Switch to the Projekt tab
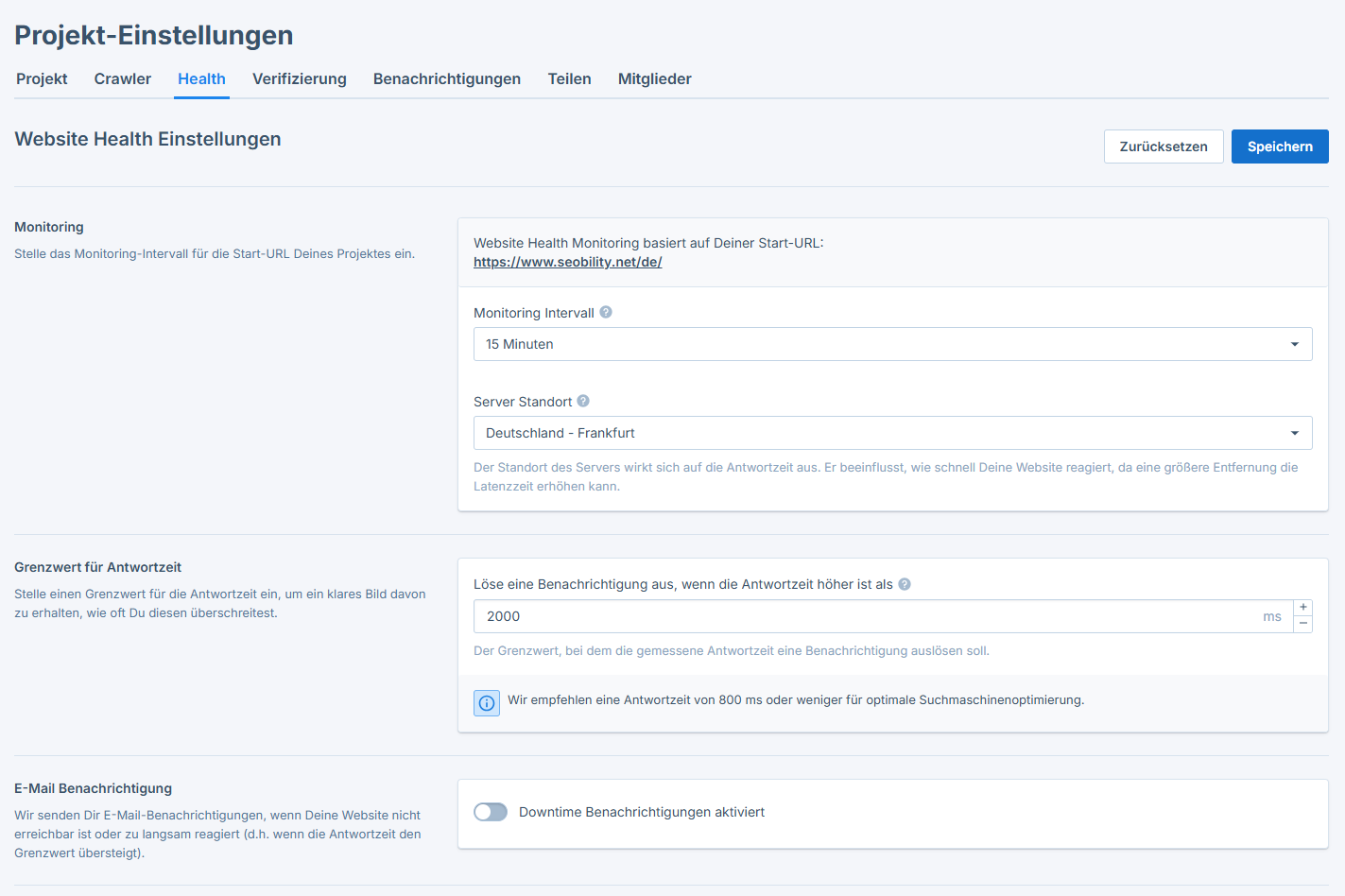This screenshot has height=896, width=1345. pos(42,79)
